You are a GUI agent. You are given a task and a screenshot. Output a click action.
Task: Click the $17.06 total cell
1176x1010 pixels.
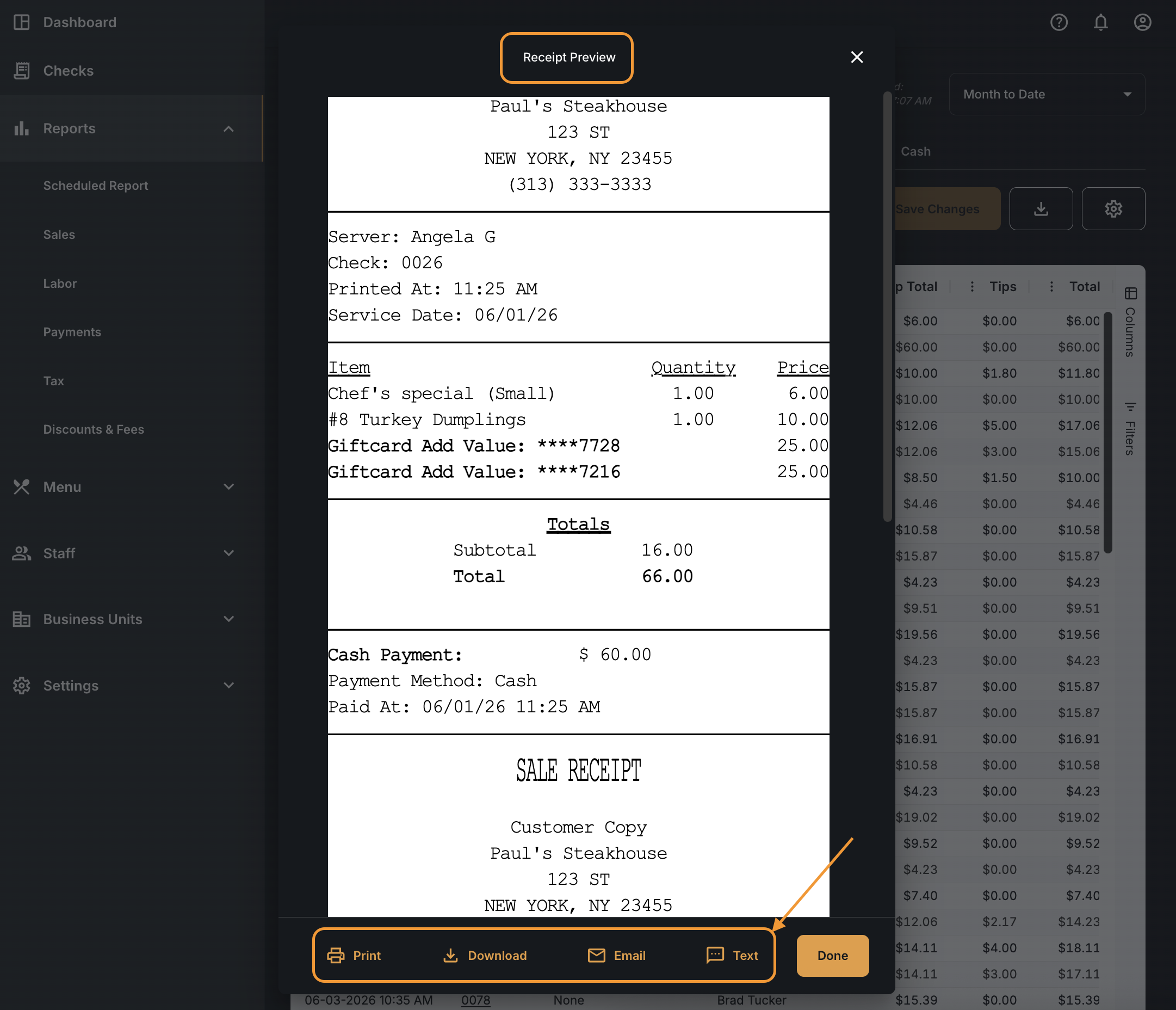pos(1079,425)
